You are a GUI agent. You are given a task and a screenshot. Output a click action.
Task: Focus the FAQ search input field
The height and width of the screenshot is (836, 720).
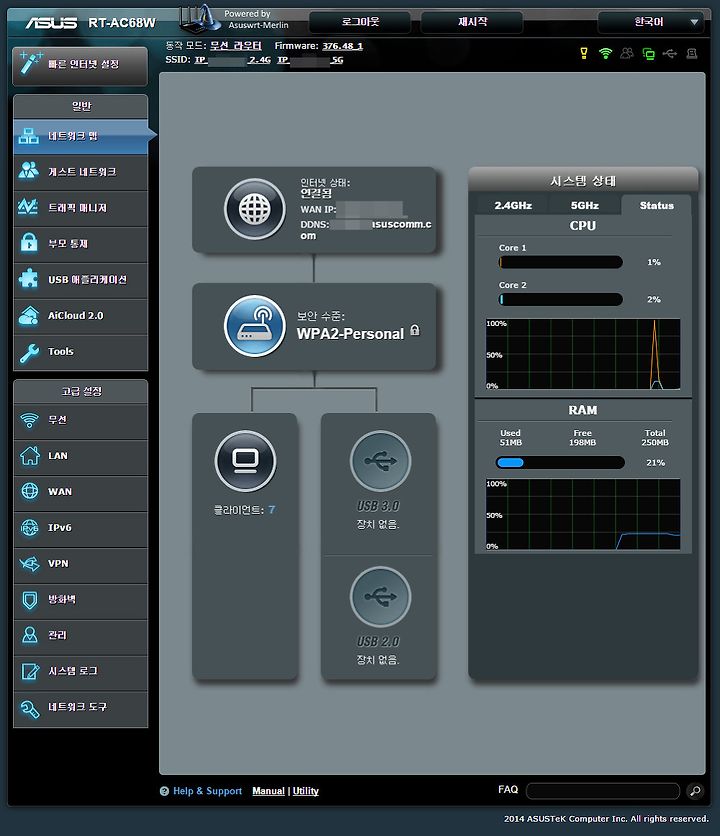click(x=603, y=791)
